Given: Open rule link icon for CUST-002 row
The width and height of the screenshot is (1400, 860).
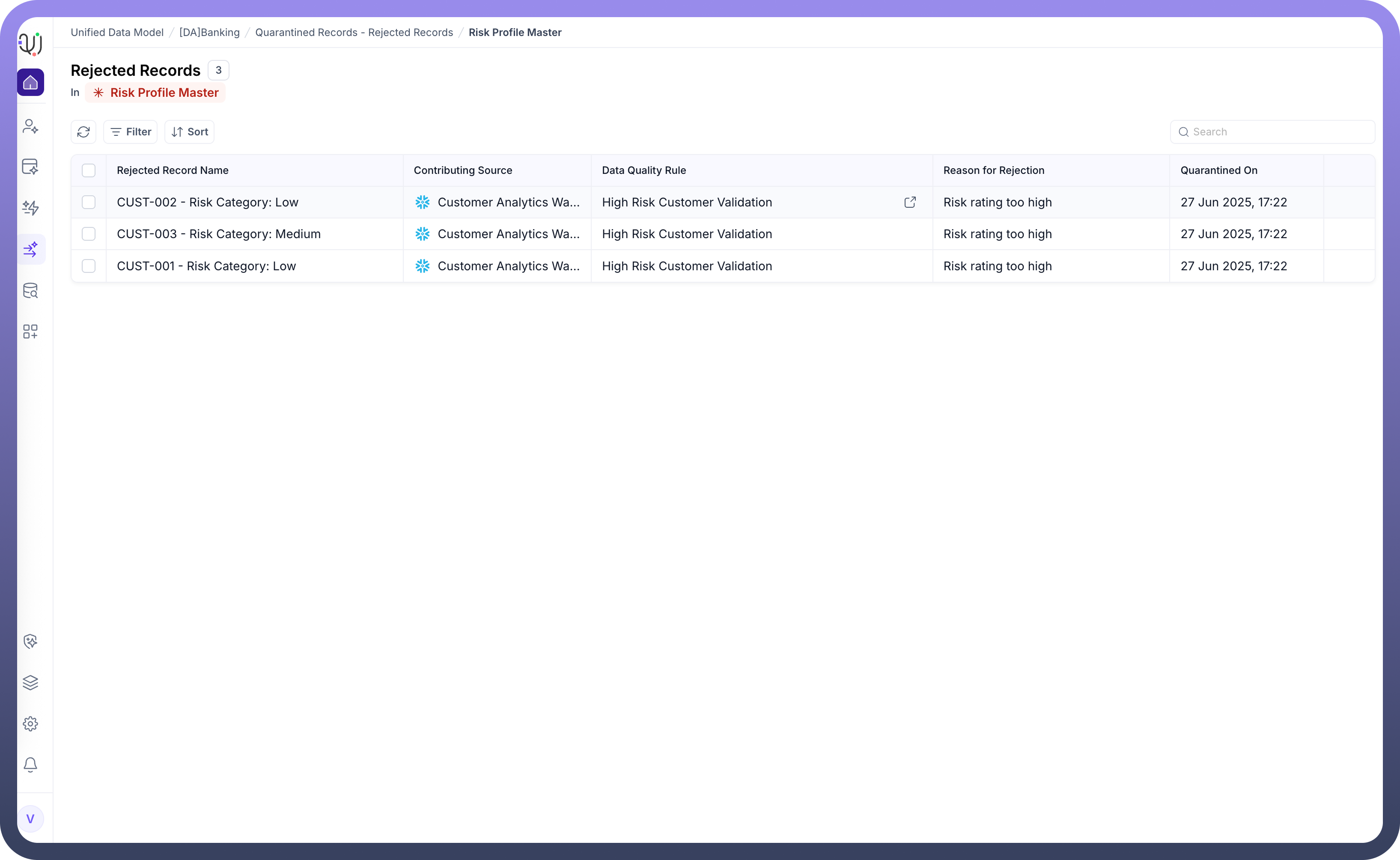Looking at the screenshot, I should pos(910,202).
